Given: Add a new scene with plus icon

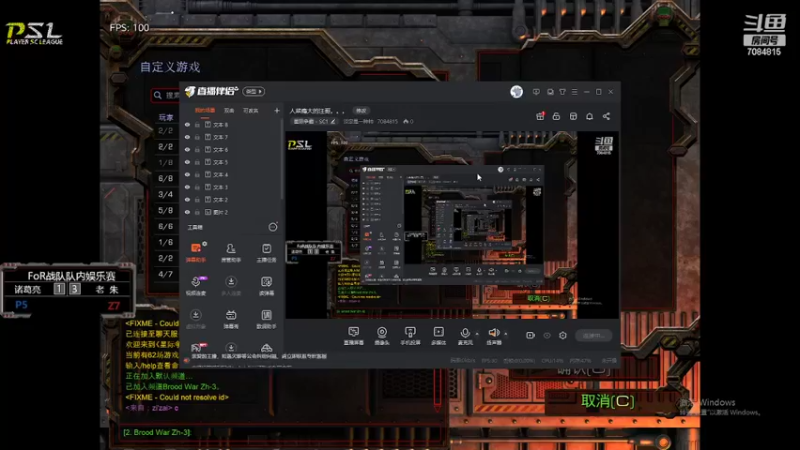Looking at the screenshot, I should click(277, 111).
